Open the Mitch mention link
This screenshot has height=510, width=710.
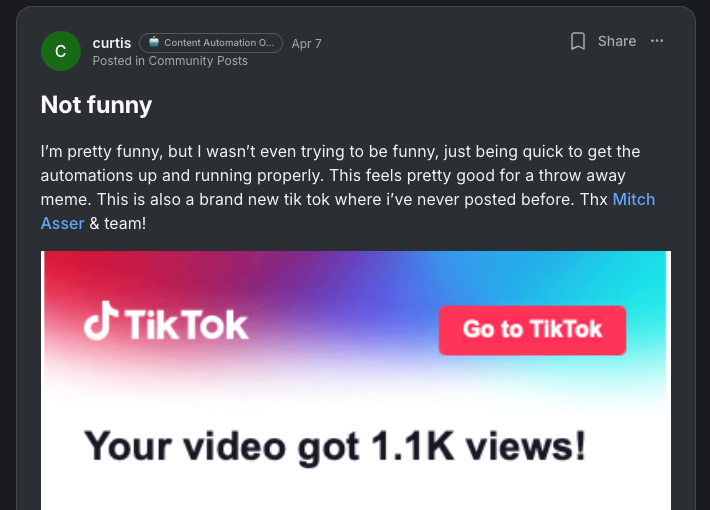point(633,199)
